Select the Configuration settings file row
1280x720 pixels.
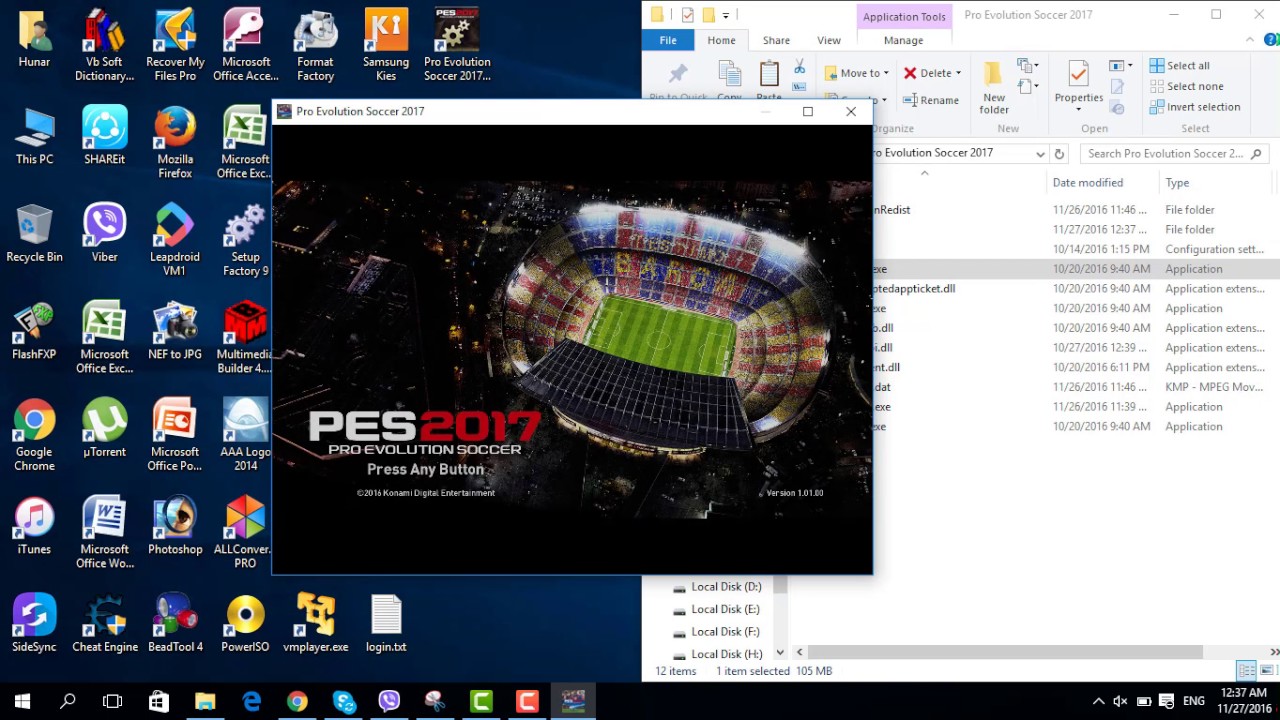(1075, 249)
